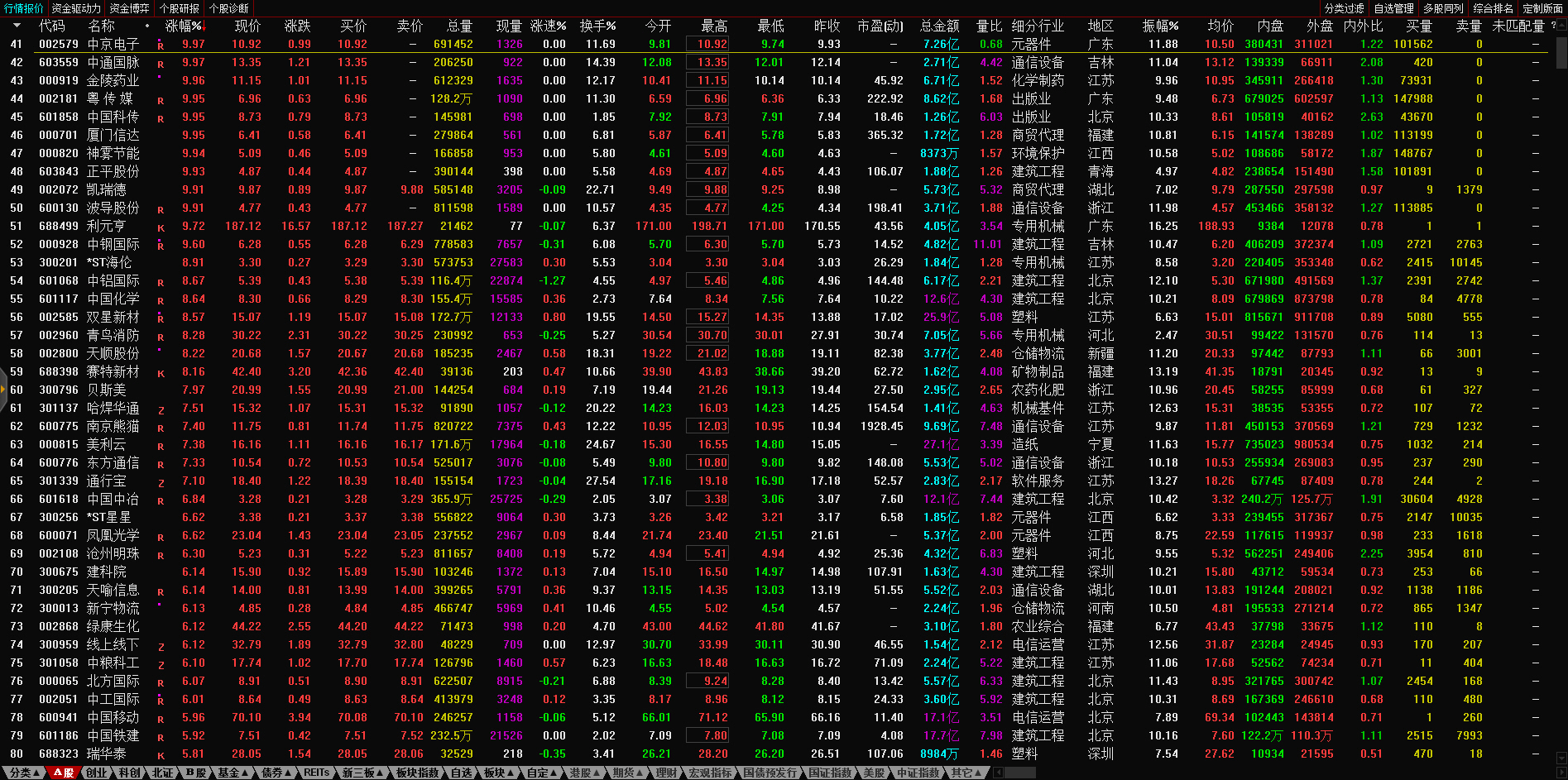Open 个股诊断 stock diagnosis tab

(229, 8)
